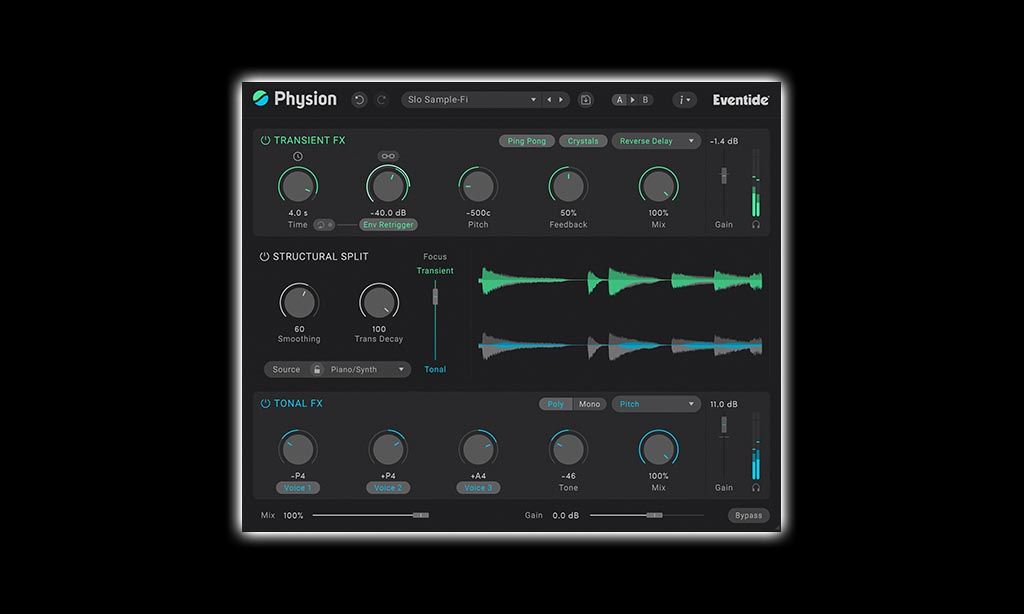Screen dimensions: 1024x614
Task: Open the info menu
Action: pyautogui.click(x=684, y=100)
